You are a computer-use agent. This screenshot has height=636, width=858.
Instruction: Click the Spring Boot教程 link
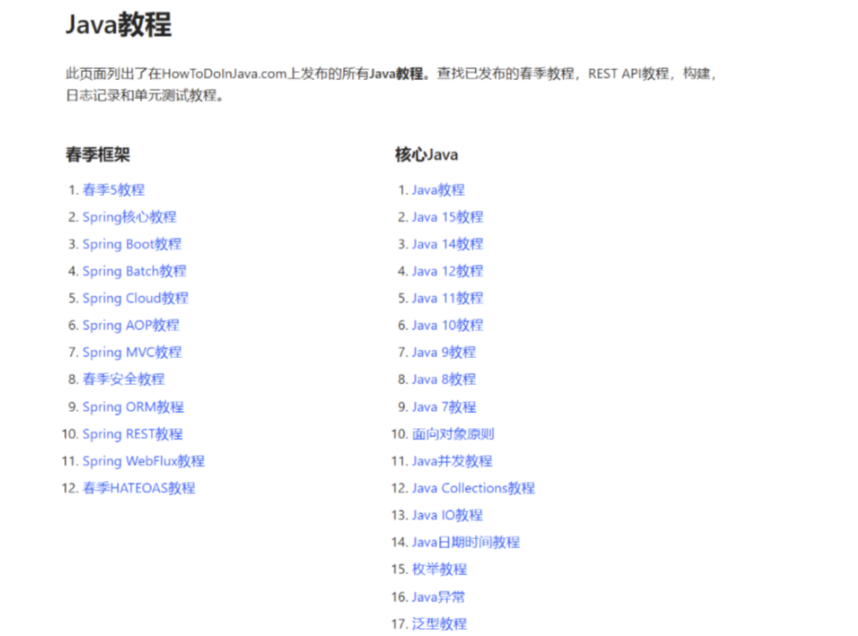(x=132, y=244)
